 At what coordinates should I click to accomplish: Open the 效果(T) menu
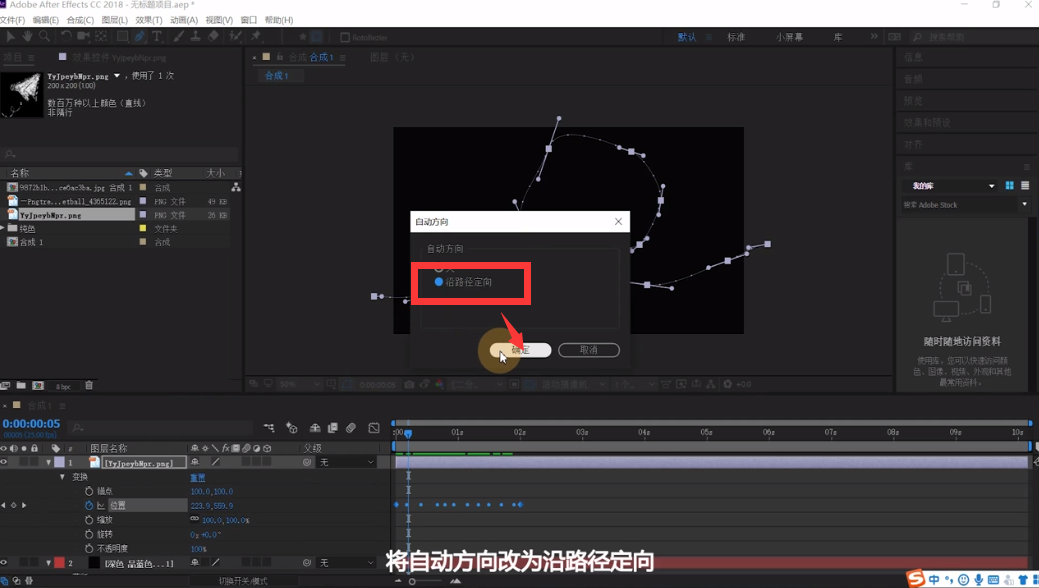(x=148, y=20)
